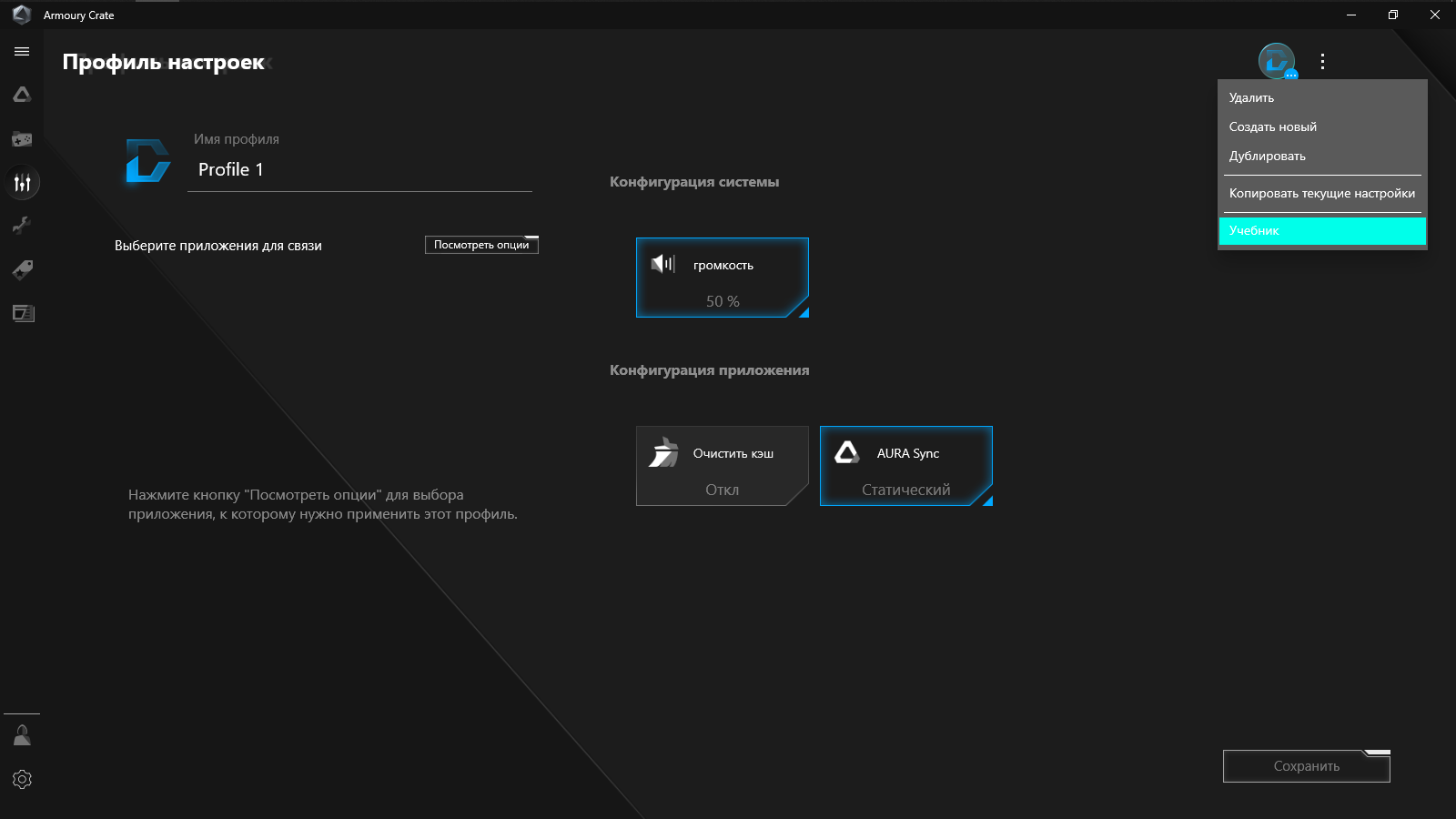Open the hamburger menu in sidebar

[x=22, y=52]
